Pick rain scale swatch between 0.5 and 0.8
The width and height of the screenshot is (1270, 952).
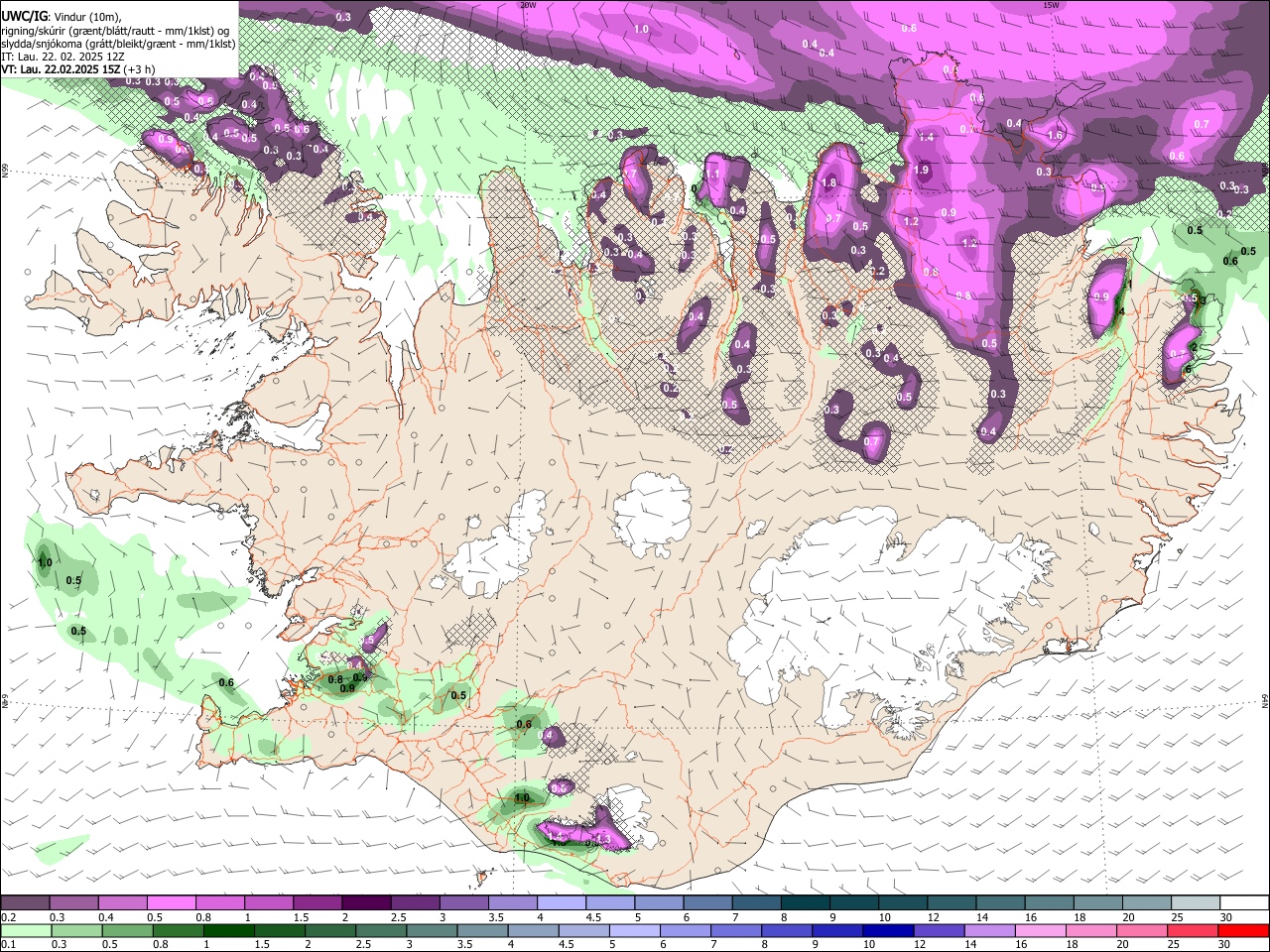point(127,930)
